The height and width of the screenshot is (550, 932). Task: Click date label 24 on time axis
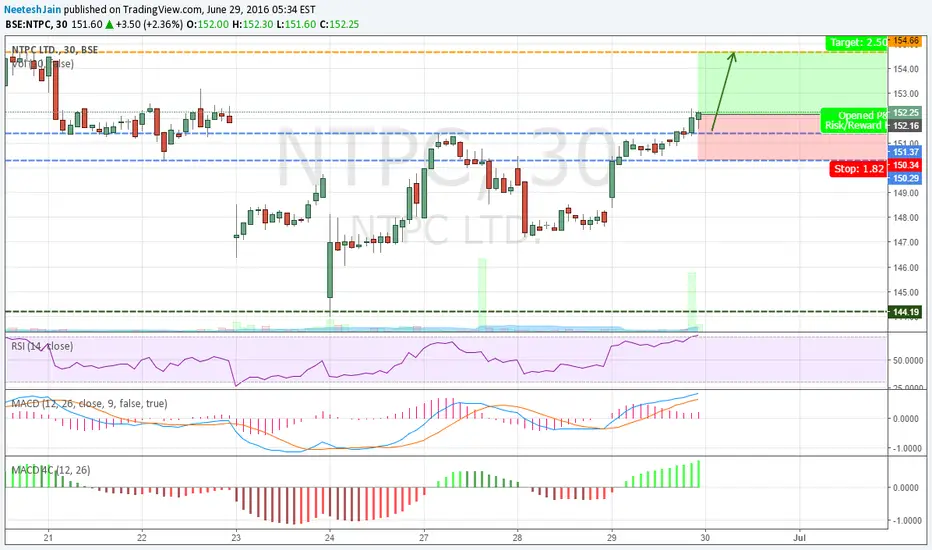330,538
